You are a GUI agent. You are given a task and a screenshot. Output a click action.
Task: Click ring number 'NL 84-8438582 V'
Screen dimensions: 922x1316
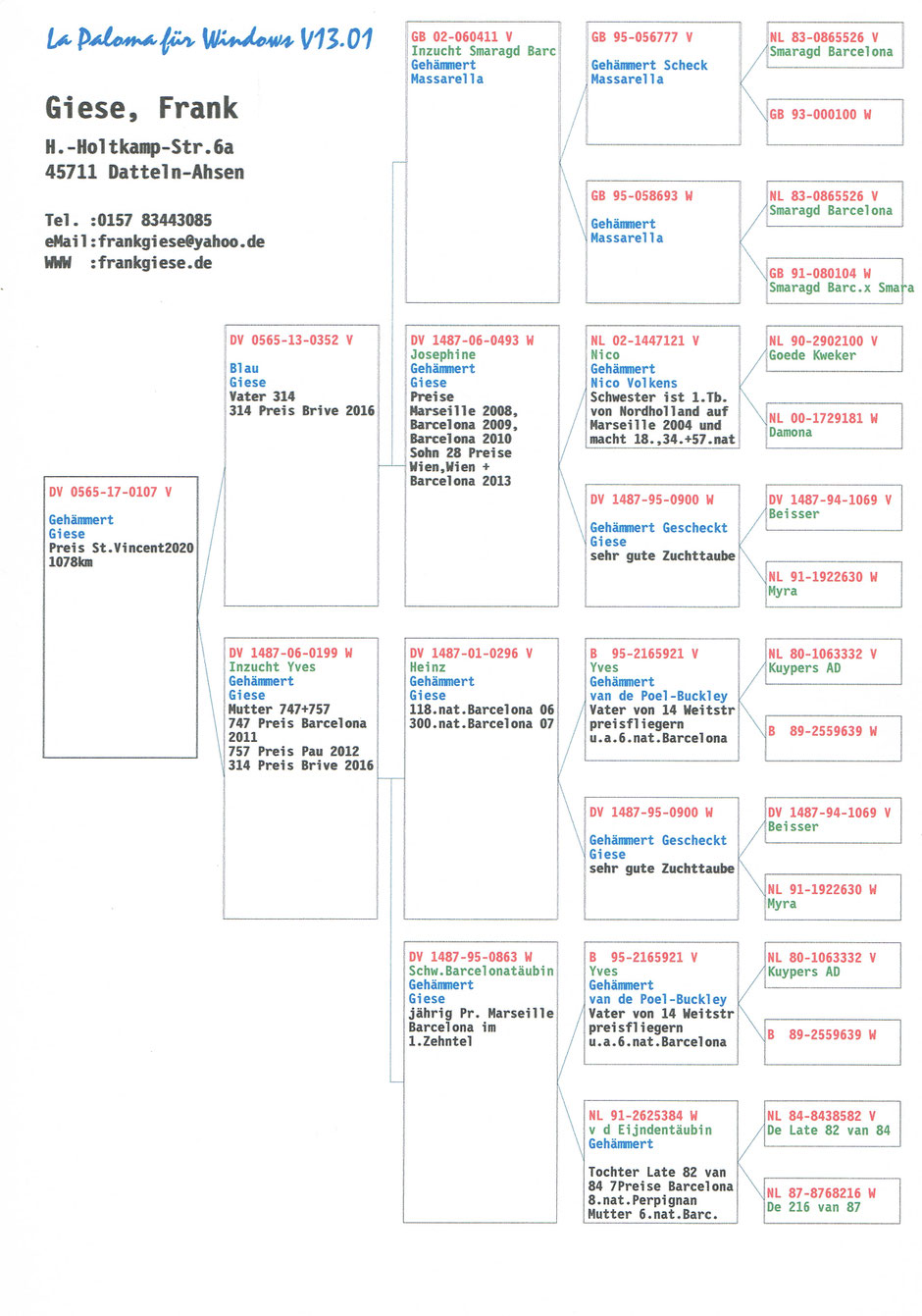pos(822,1116)
